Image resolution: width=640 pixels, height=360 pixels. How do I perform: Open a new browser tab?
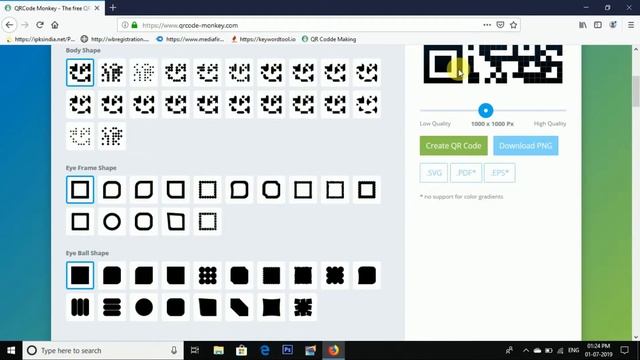coord(113,8)
